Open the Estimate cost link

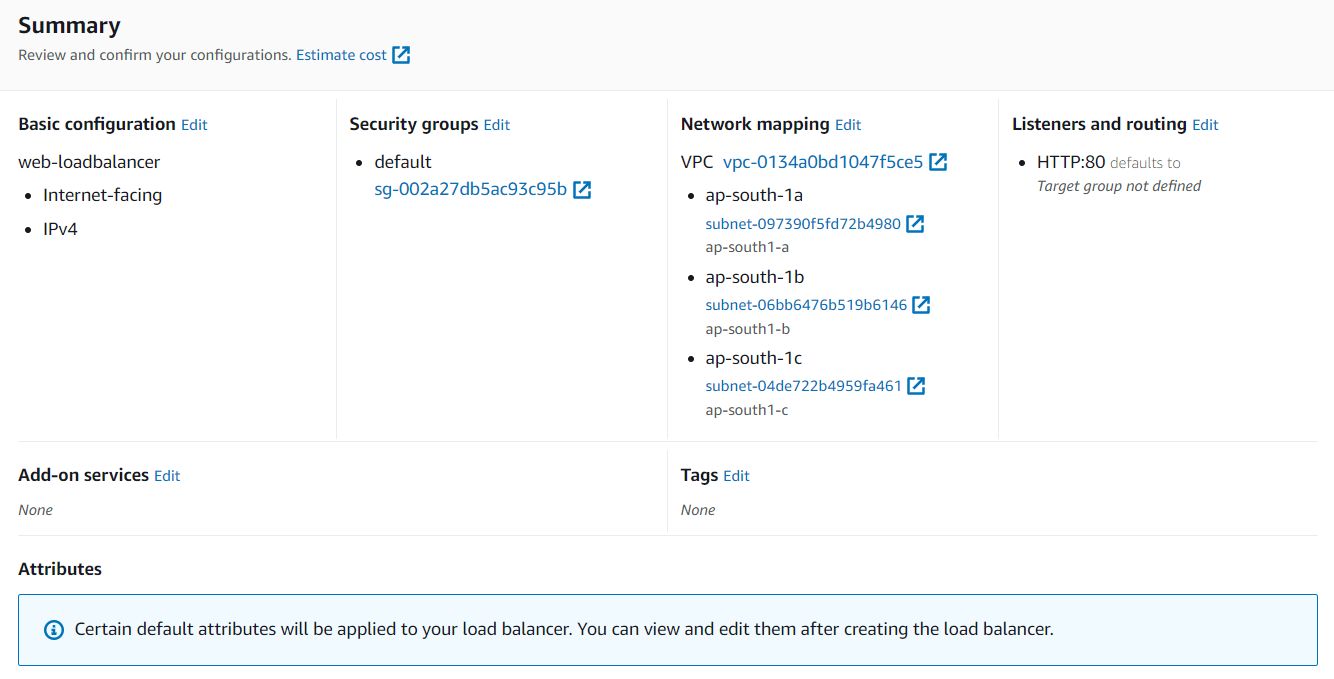tap(341, 55)
